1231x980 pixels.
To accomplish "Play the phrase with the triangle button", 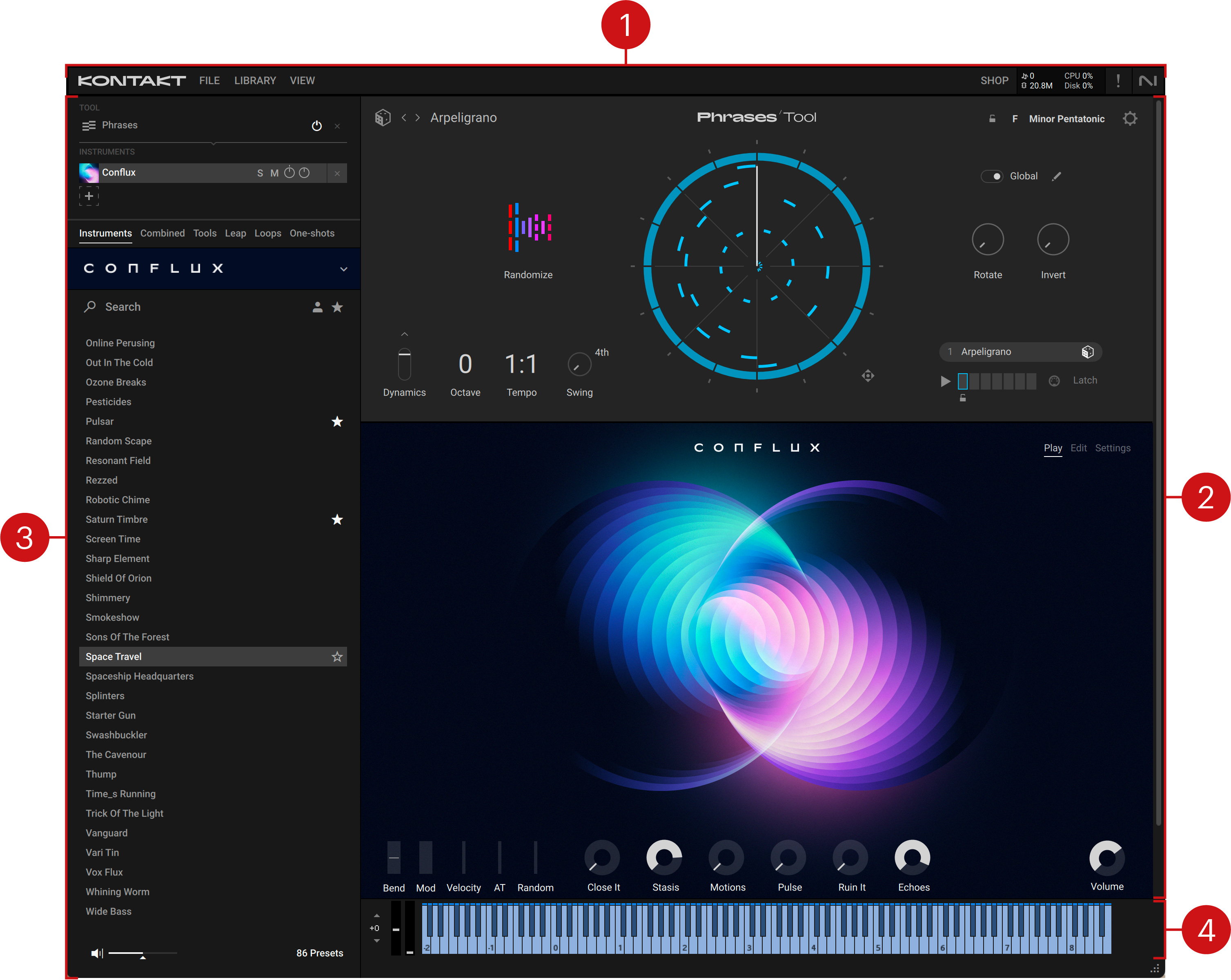I will [945, 381].
